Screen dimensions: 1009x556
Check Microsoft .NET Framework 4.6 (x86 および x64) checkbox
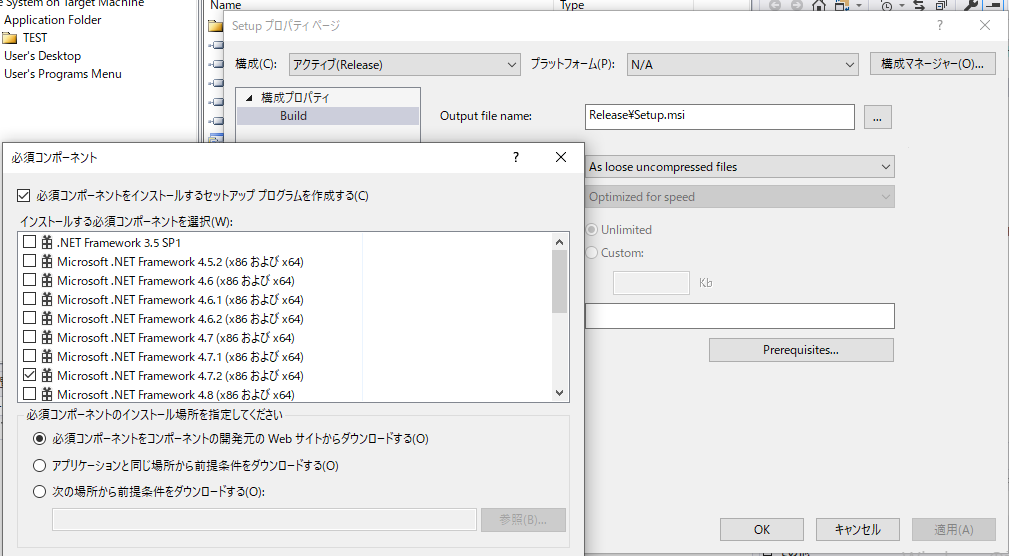[x=29, y=280]
